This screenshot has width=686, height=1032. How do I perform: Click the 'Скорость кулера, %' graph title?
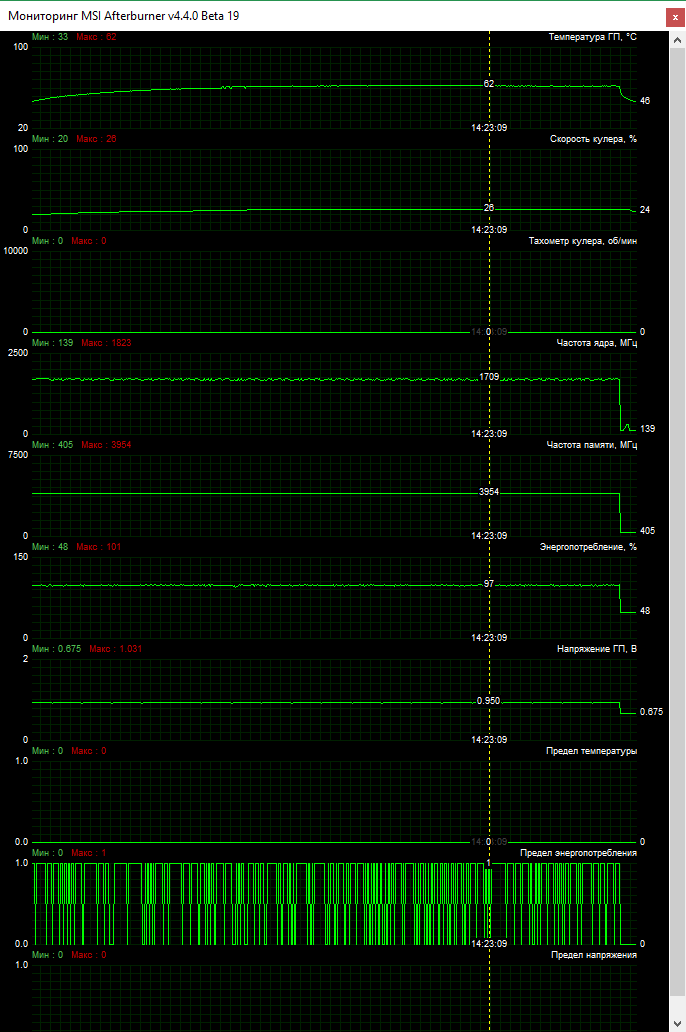(x=593, y=139)
